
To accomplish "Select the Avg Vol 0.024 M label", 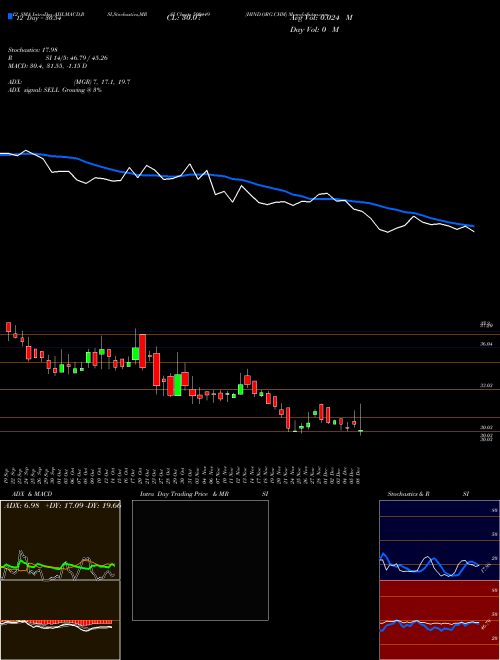I will (322, 18).
